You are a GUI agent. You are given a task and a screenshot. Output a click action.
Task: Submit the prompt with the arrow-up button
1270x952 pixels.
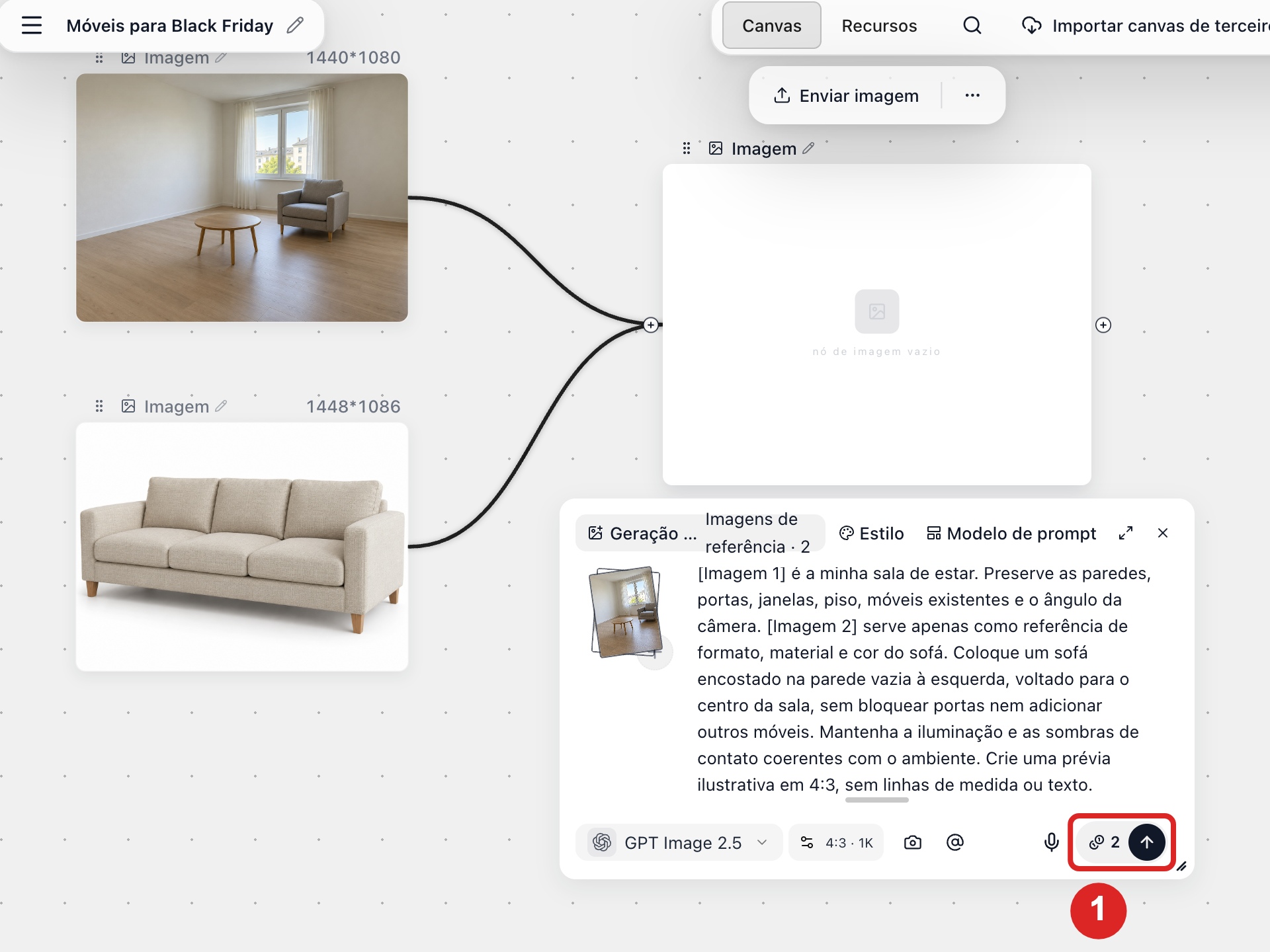pos(1147,842)
